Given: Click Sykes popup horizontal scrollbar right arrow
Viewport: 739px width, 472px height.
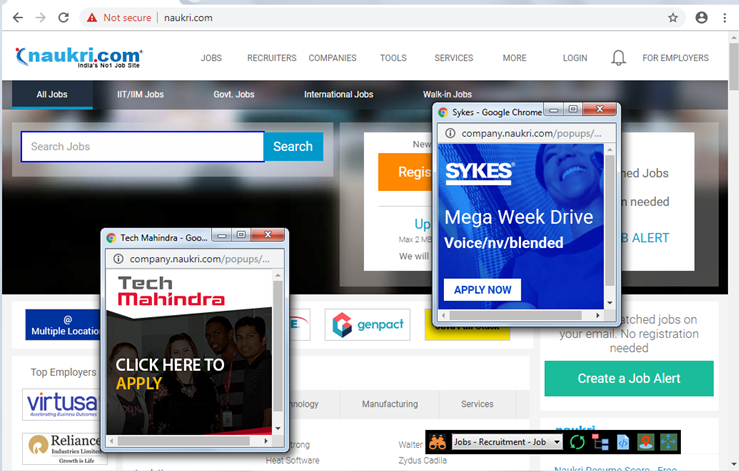Looking at the screenshot, I should tap(598, 315).
